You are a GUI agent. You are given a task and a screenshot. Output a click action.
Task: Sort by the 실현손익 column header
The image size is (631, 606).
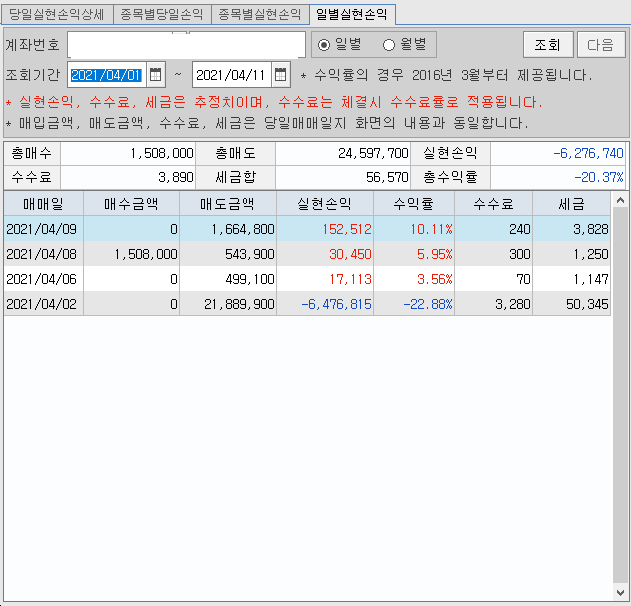325,203
